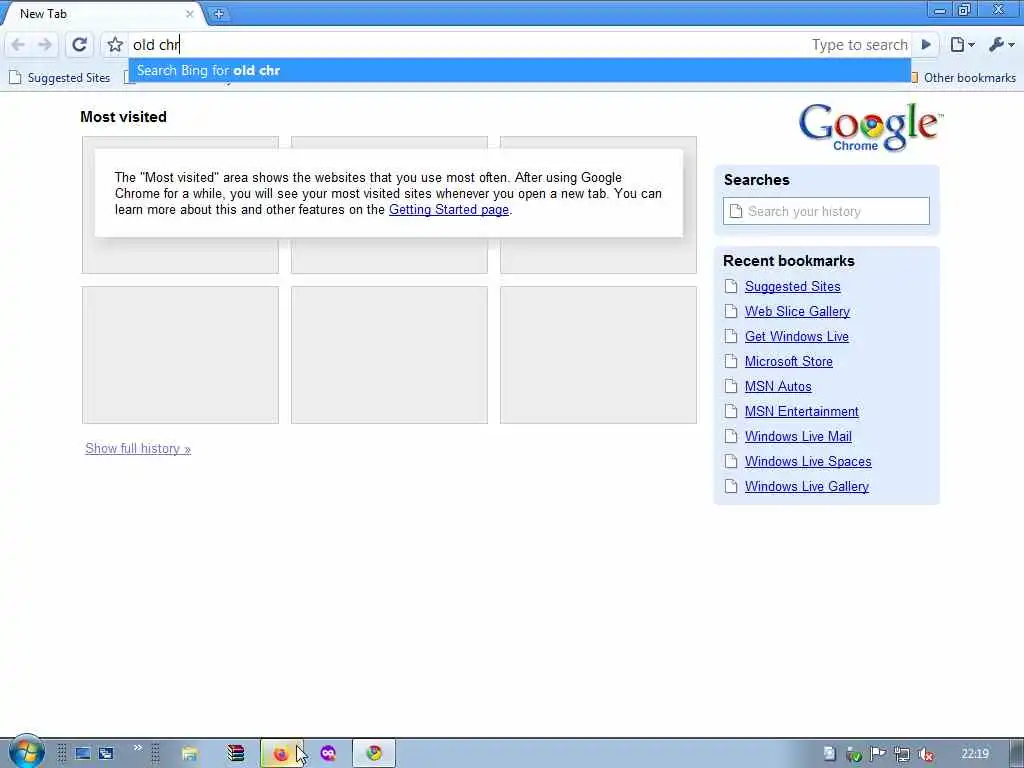This screenshot has height=768, width=1024.
Task: Open the Getting Started page link
Action: click(449, 210)
